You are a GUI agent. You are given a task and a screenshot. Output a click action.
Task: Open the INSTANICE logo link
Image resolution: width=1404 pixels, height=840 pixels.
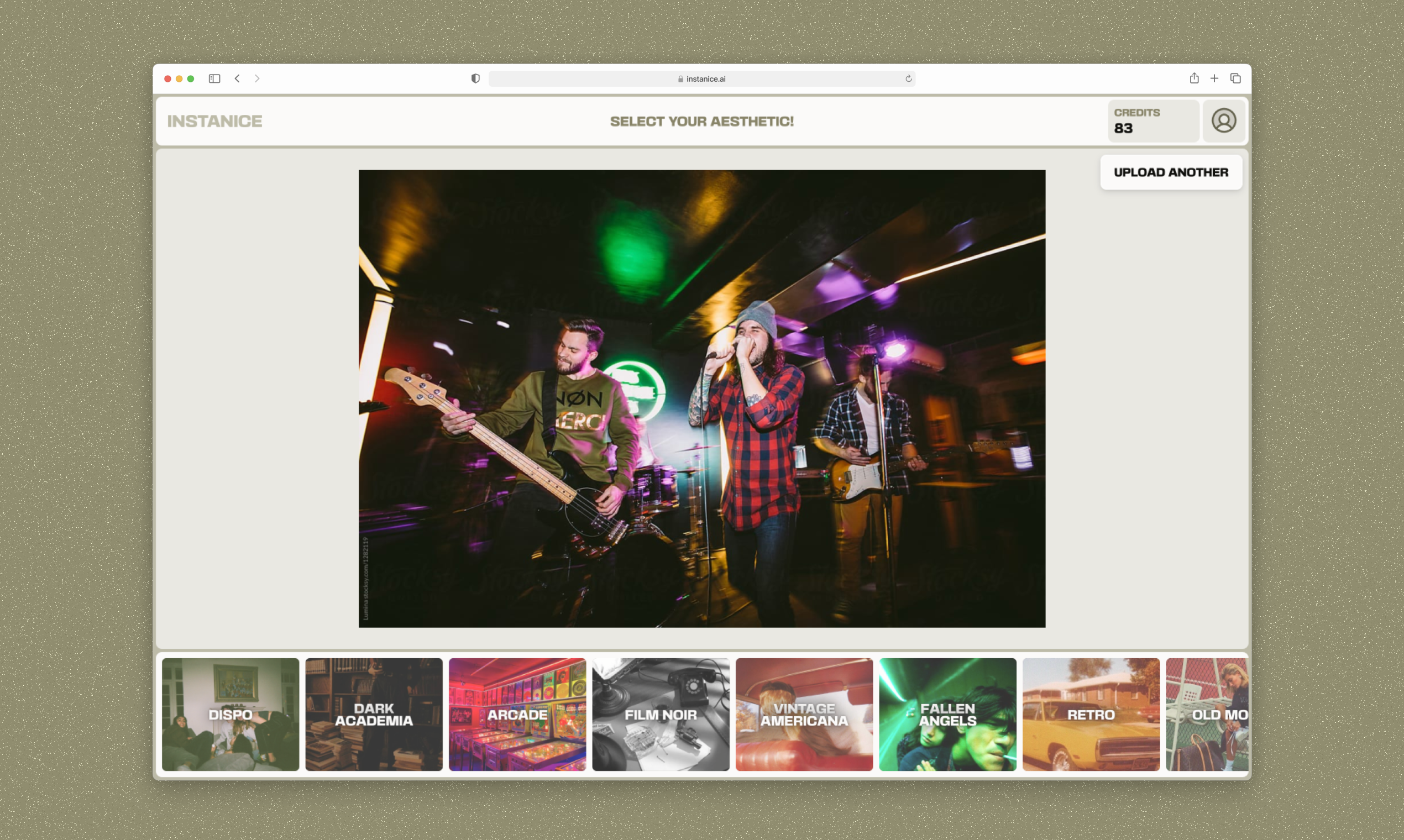[x=214, y=121]
